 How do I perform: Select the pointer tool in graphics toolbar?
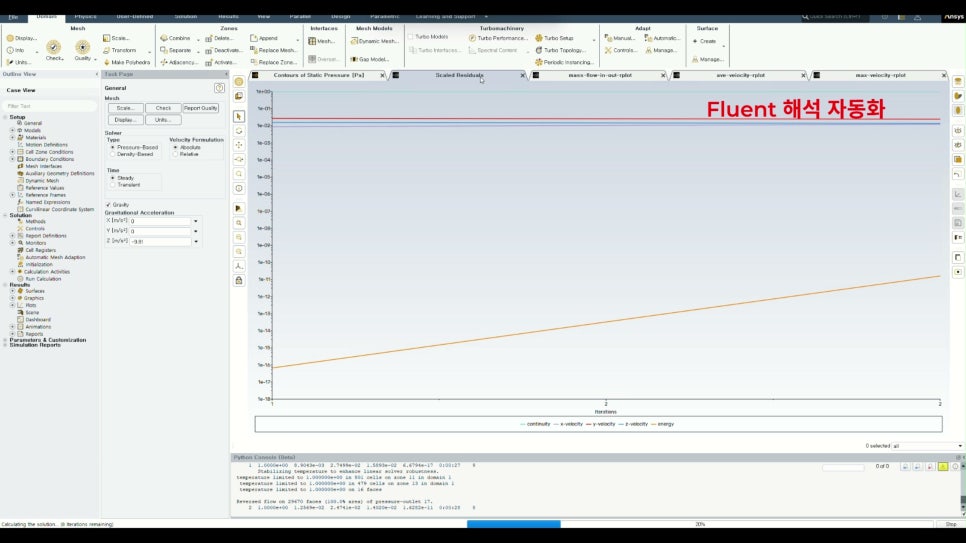pyautogui.click(x=239, y=116)
